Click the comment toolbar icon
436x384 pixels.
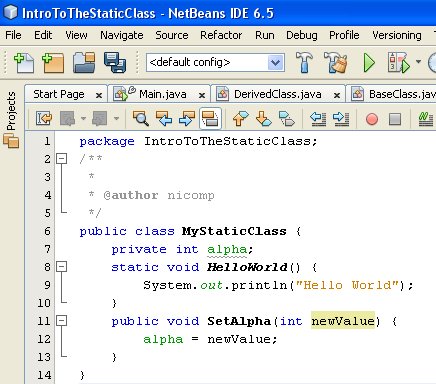425,119
